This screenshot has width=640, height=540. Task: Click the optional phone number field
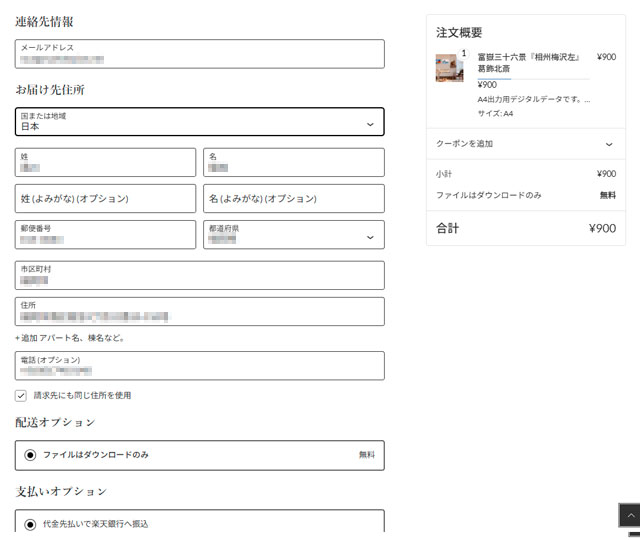tap(200, 366)
